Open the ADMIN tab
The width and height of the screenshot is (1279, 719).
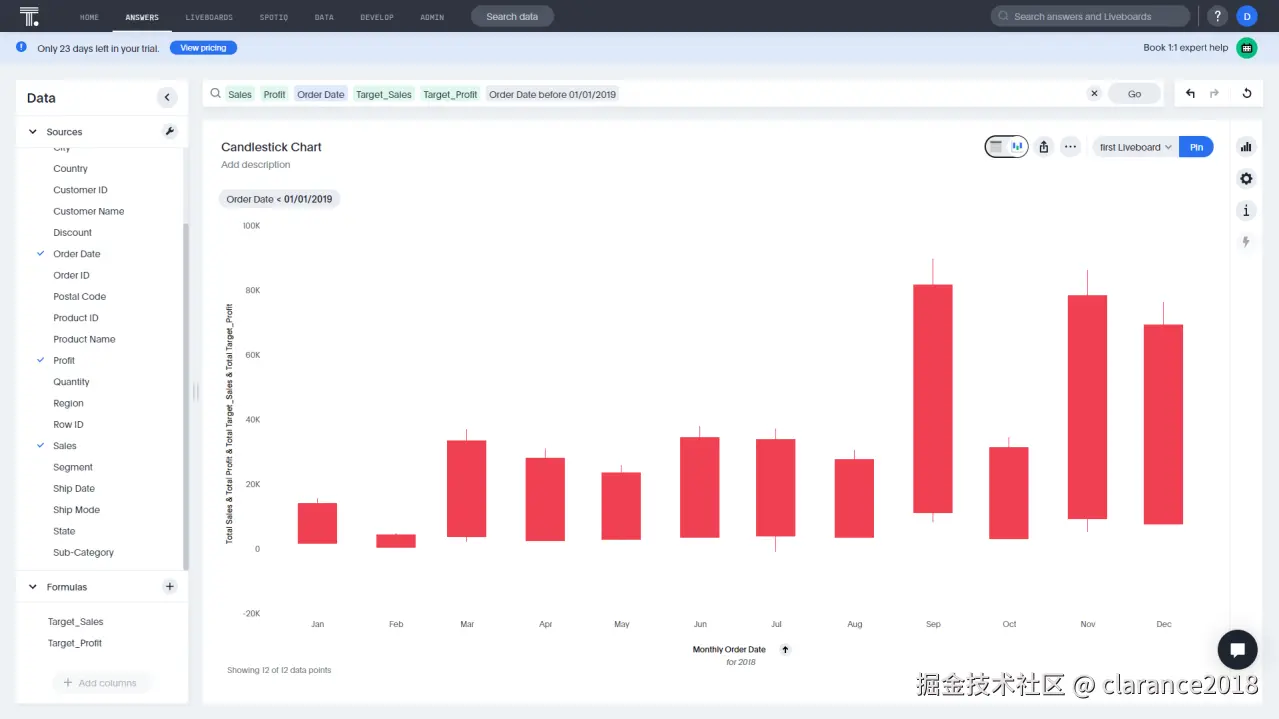tap(432, 17)
